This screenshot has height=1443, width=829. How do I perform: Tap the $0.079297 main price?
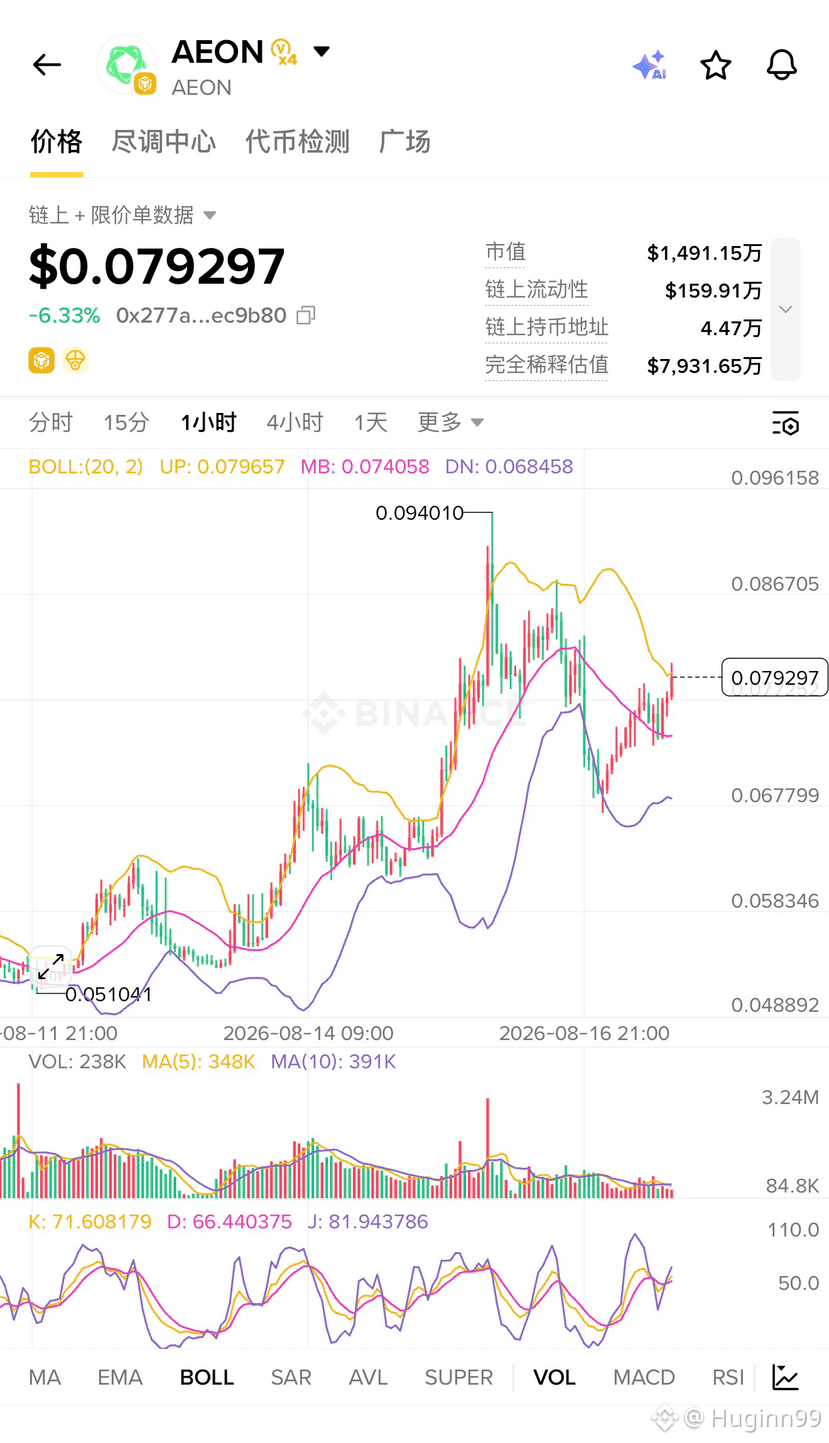point(157,267)
